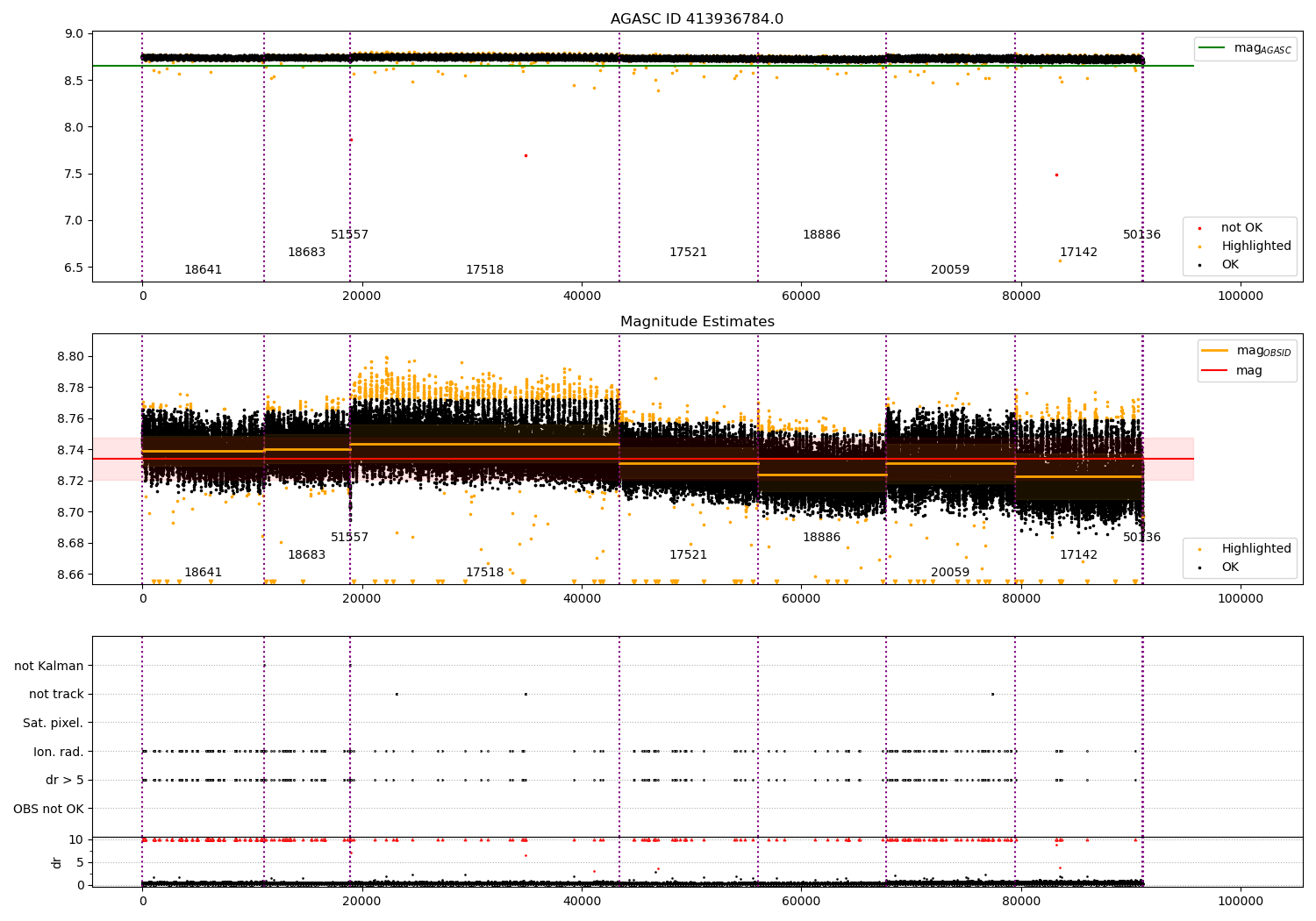The height and width of the screenshot is (921, 1316).
Task: Click obsid label 17518 in the top plot
Action: [x=484, y=270]
